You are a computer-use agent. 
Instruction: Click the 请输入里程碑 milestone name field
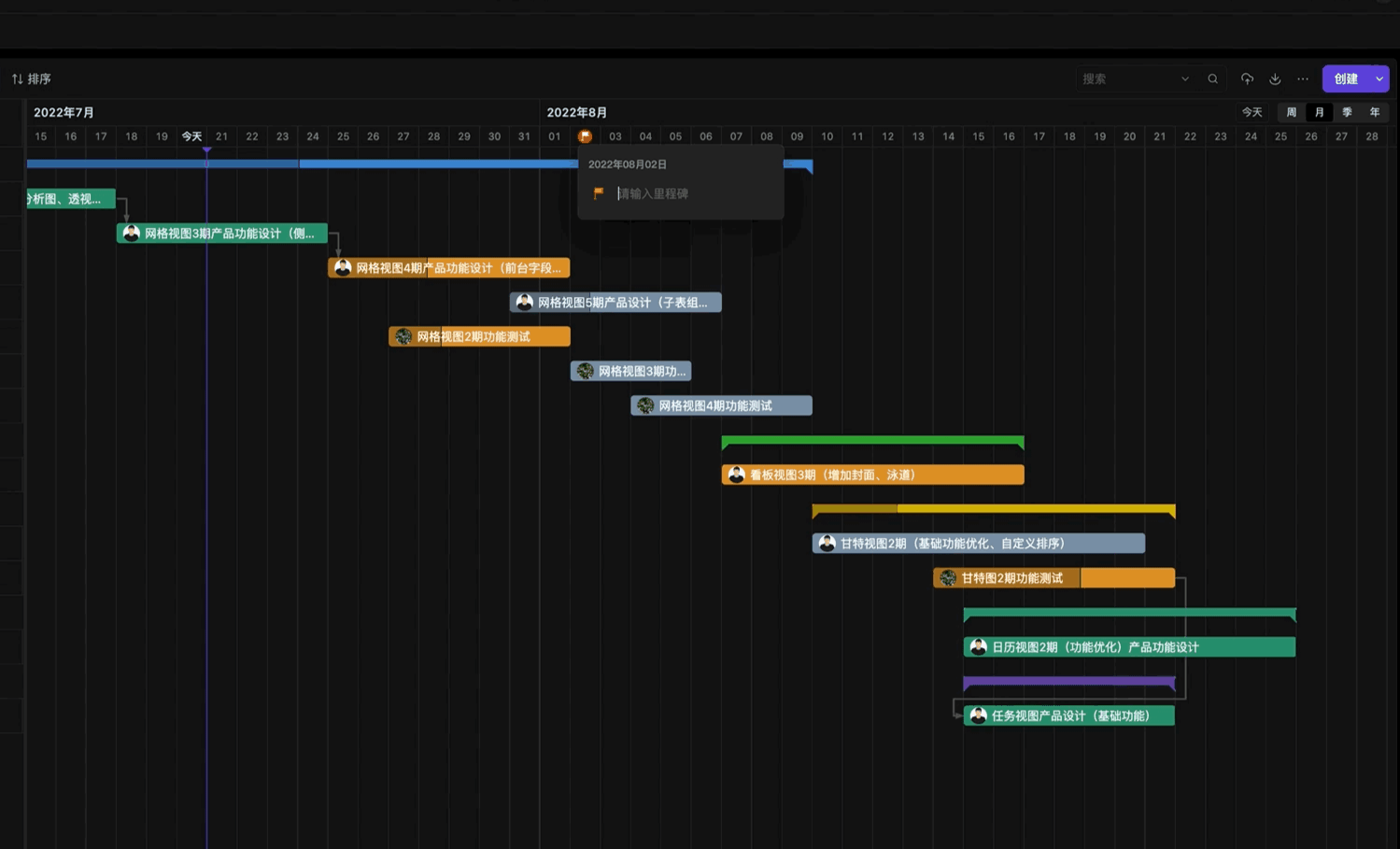[691, 193]
